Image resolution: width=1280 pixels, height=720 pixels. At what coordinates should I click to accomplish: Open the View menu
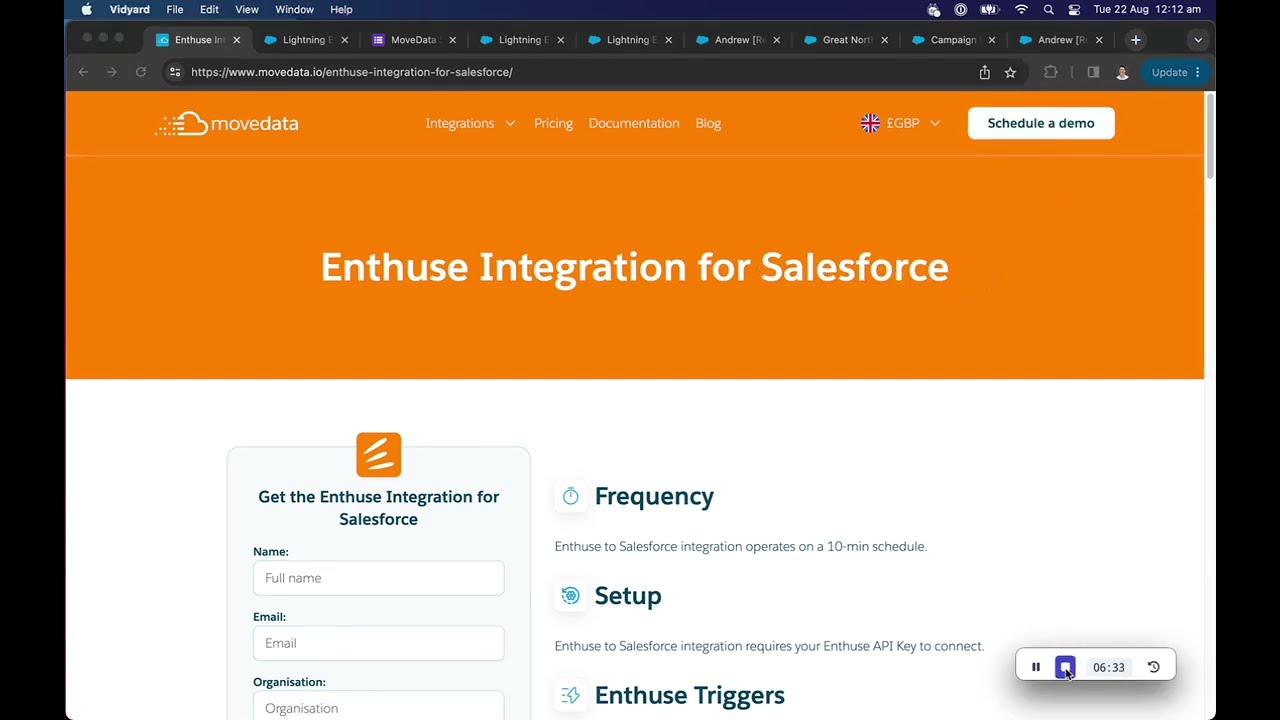[247, 9]
